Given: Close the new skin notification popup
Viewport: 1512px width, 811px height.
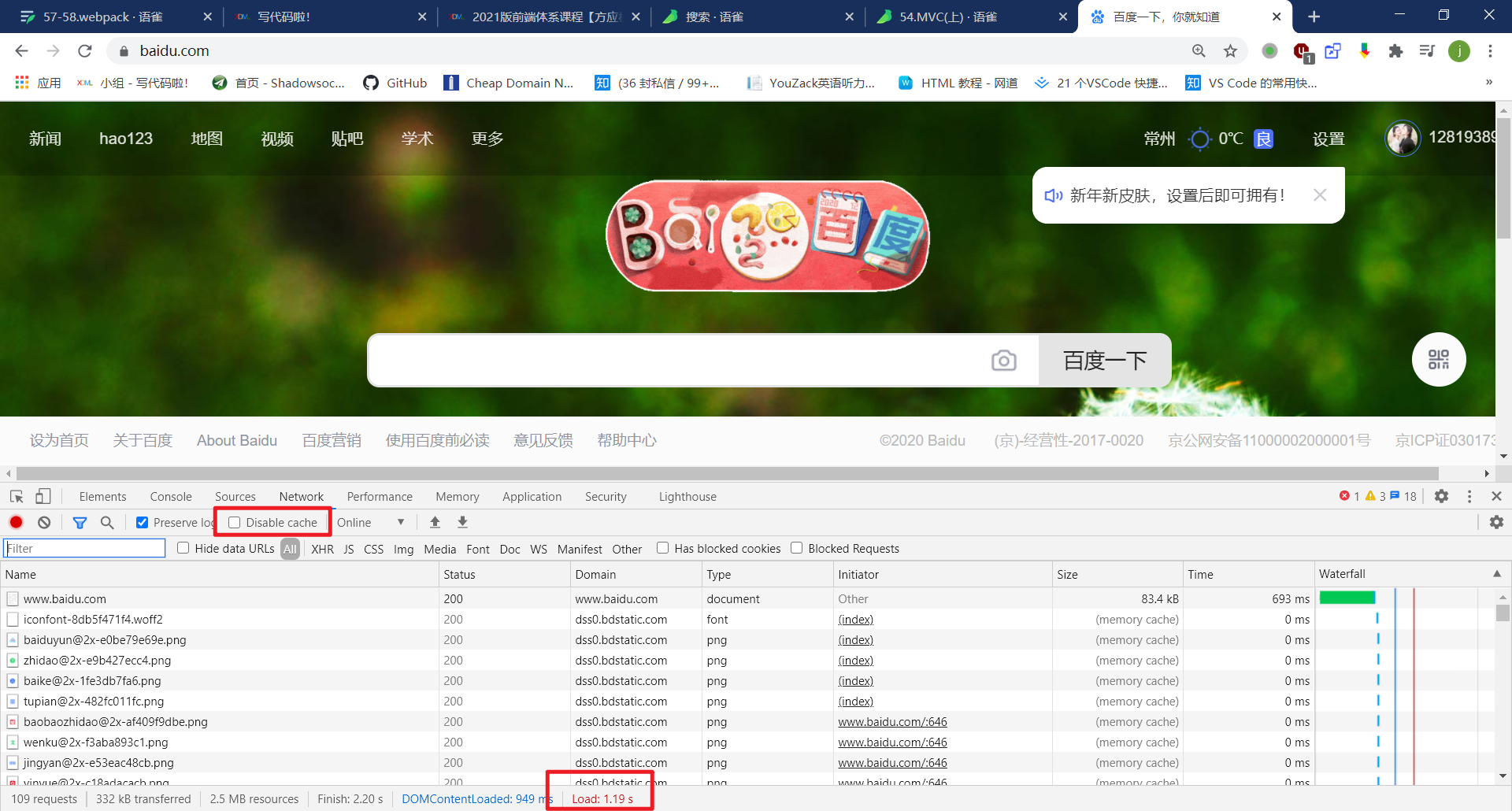Looking at the screenshot, I should [x=1320, y=195].
